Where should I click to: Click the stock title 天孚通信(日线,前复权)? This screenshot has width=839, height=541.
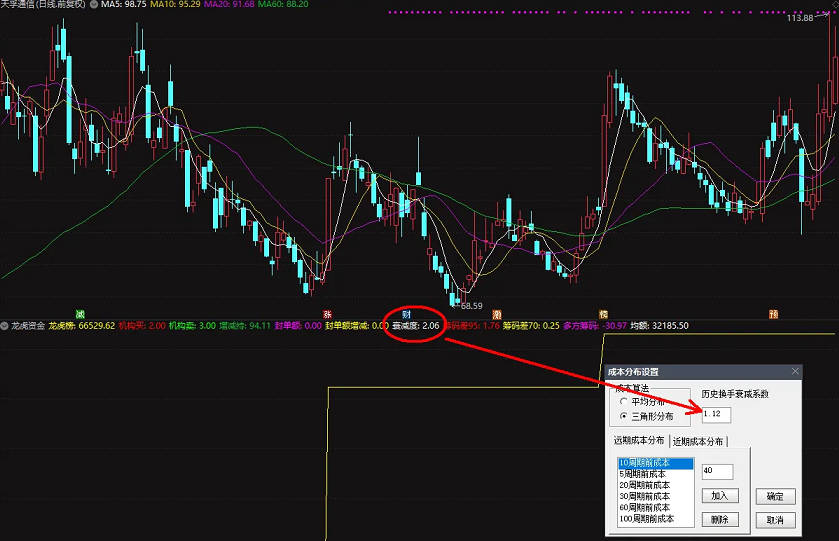click(x=43, y=4)
